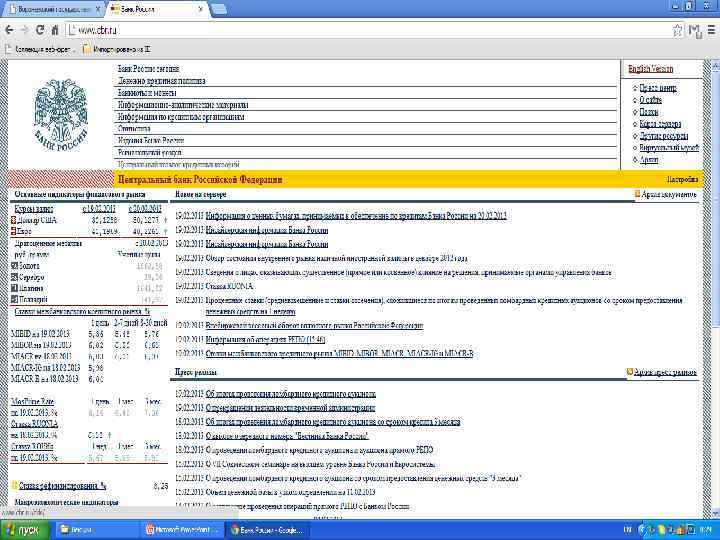Click icon beside Ставка рефинансирования

tap(14, 485)
